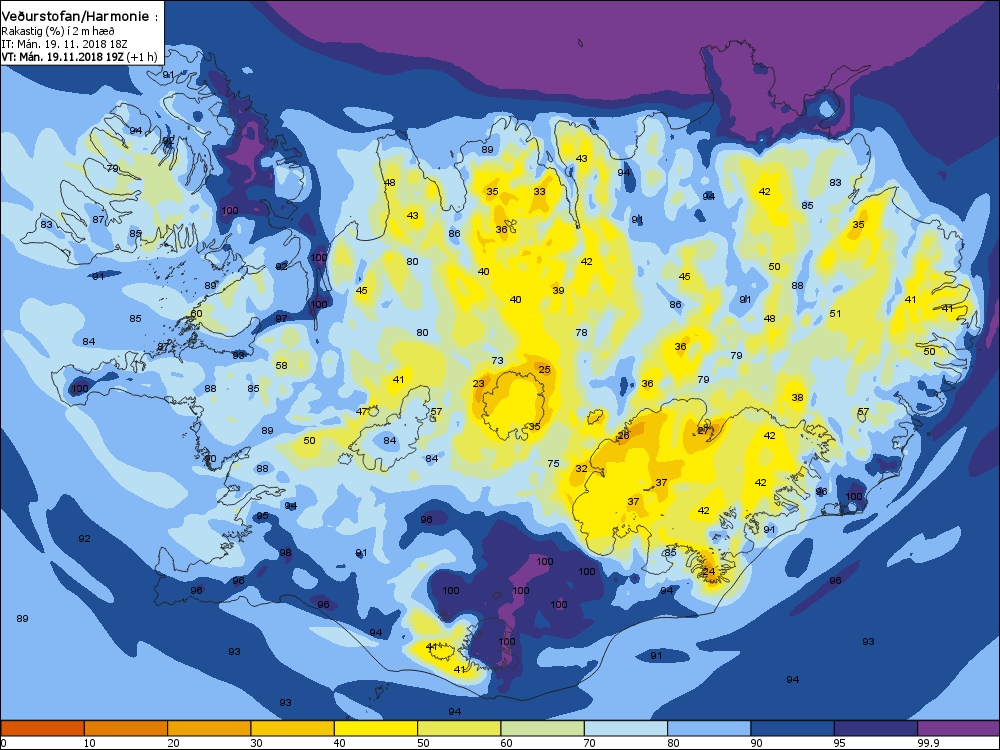This screenshot has width=1000, height=750.
Task: Click the humidity value 23 on the map
Action: pos(478,383)
